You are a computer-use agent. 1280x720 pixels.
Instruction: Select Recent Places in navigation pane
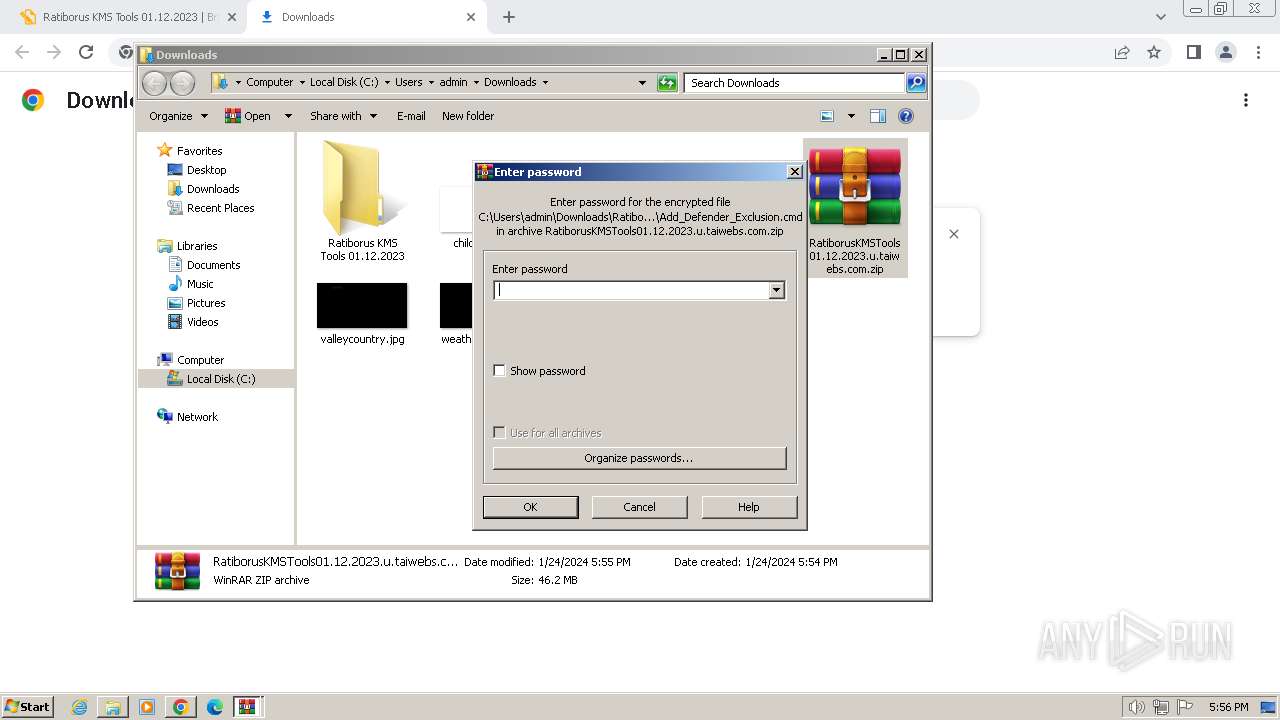[x=220, y=208]
